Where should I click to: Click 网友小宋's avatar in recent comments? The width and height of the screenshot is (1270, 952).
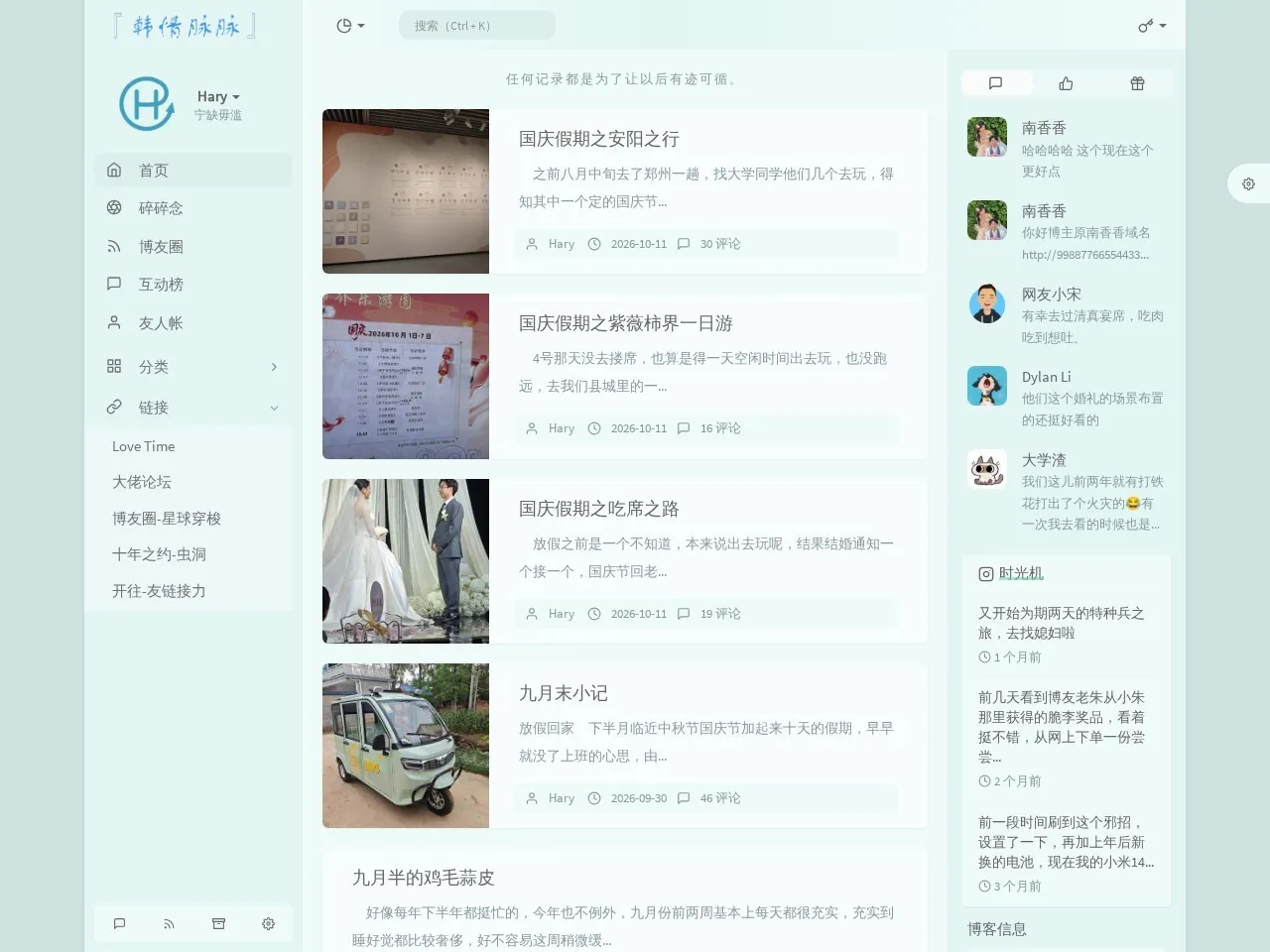click(x=986, y=303)
